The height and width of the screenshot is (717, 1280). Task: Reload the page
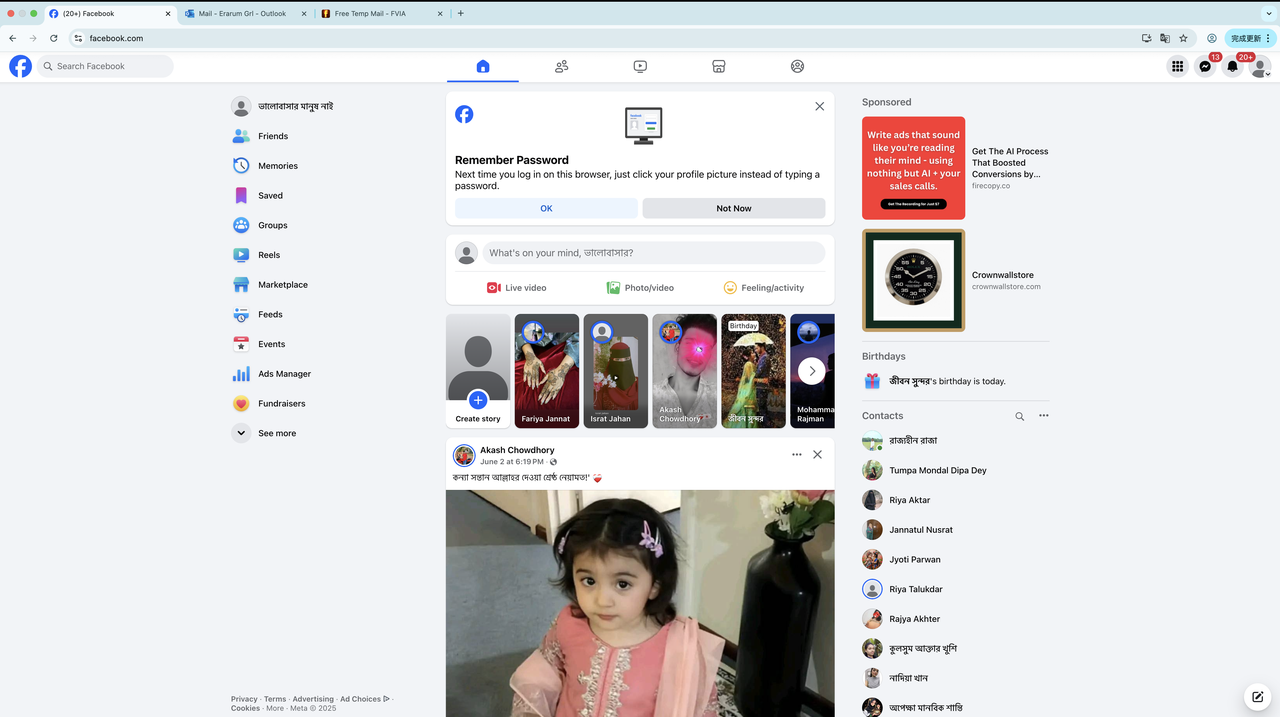point(54,38)
